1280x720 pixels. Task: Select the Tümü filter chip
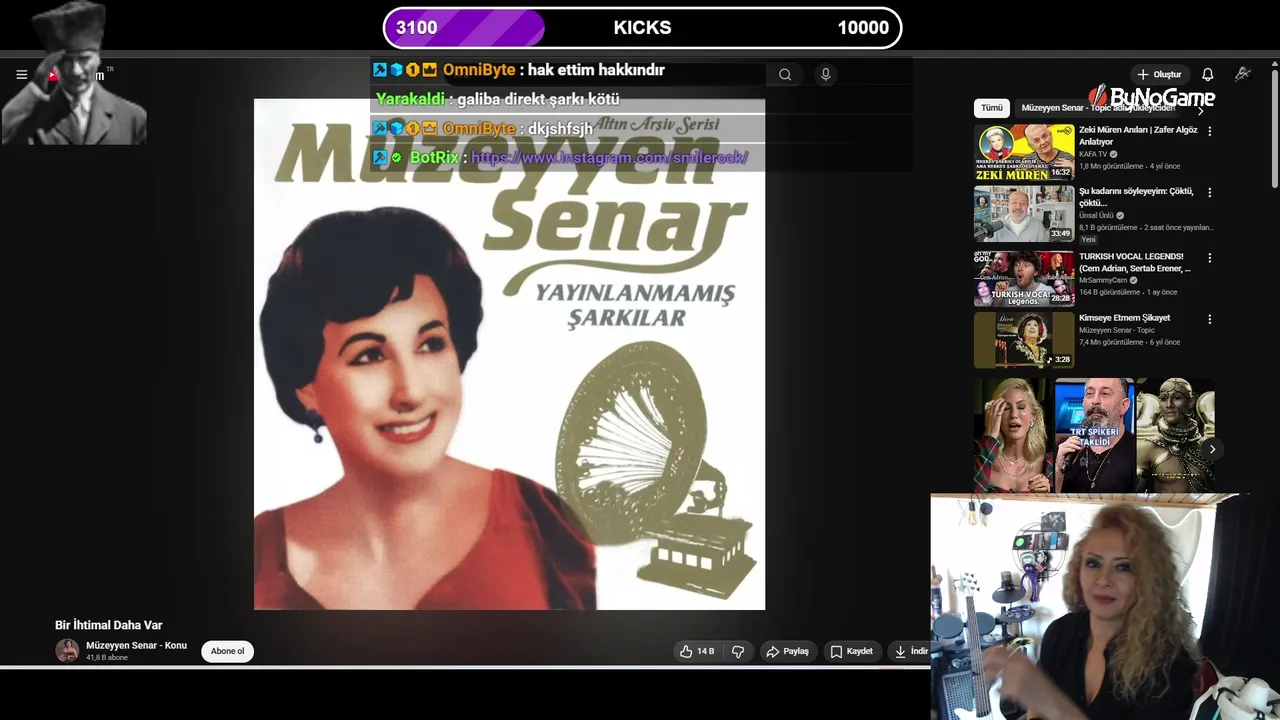[991, 108]
